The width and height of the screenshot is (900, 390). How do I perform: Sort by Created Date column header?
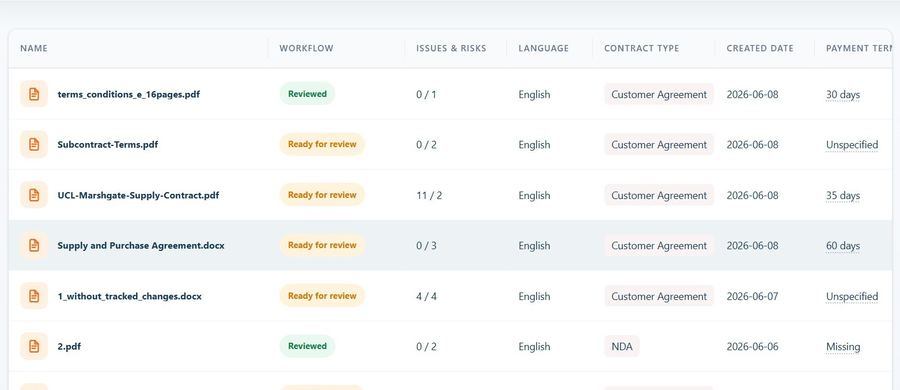click(760, 48)
